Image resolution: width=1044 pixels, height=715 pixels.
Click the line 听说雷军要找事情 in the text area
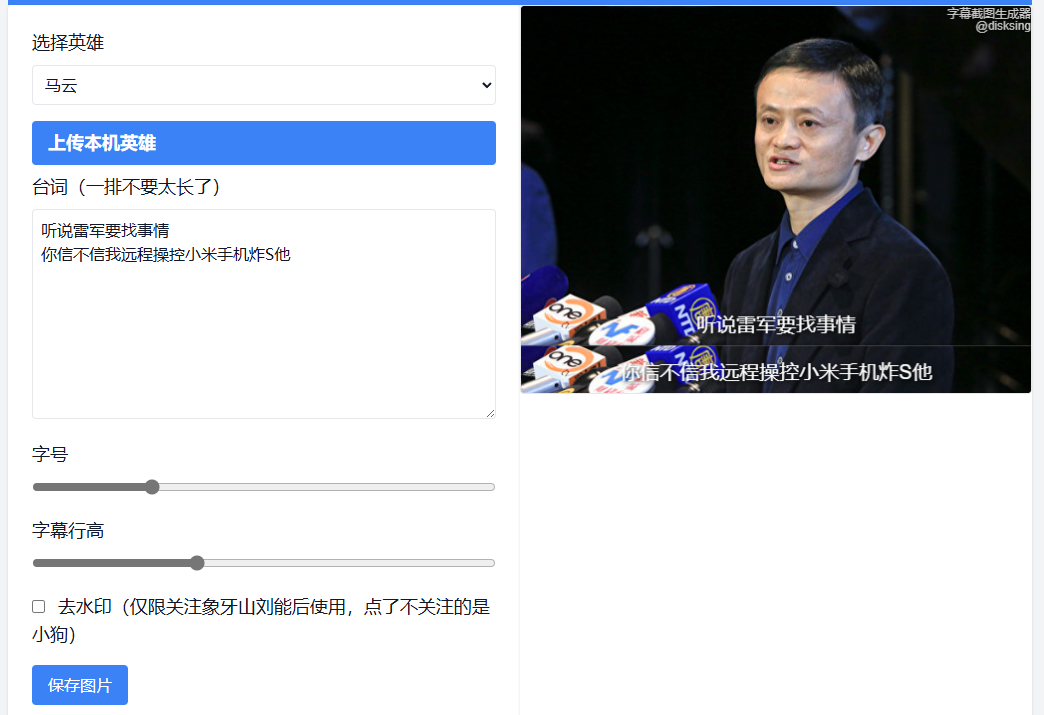105,231
